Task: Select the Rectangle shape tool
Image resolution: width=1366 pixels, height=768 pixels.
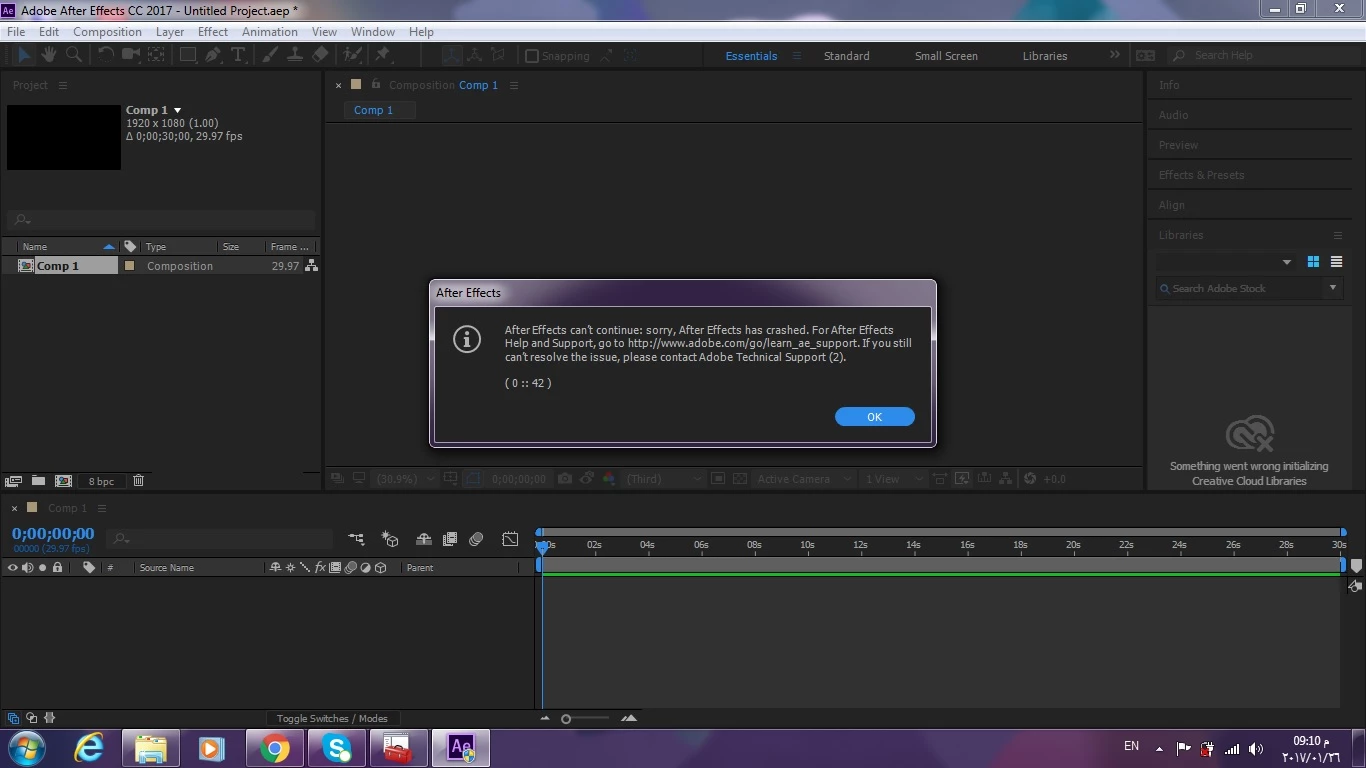Action: click(187, 55)
